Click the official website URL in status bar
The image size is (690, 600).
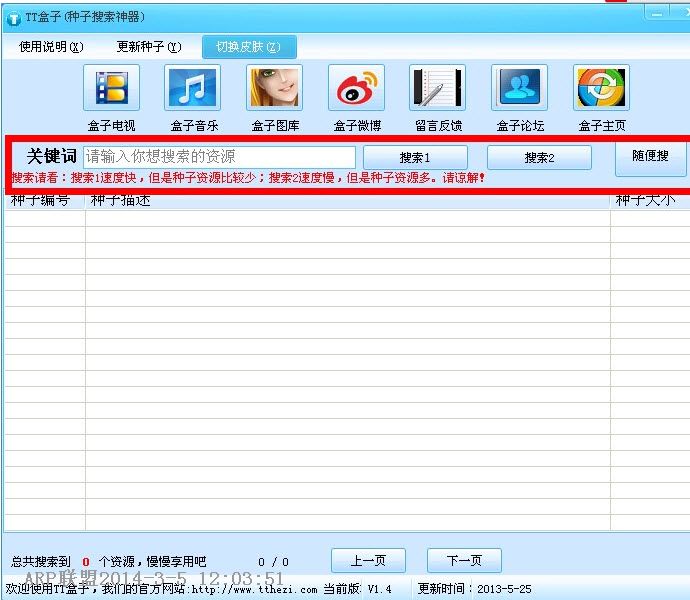coord(254,589)
